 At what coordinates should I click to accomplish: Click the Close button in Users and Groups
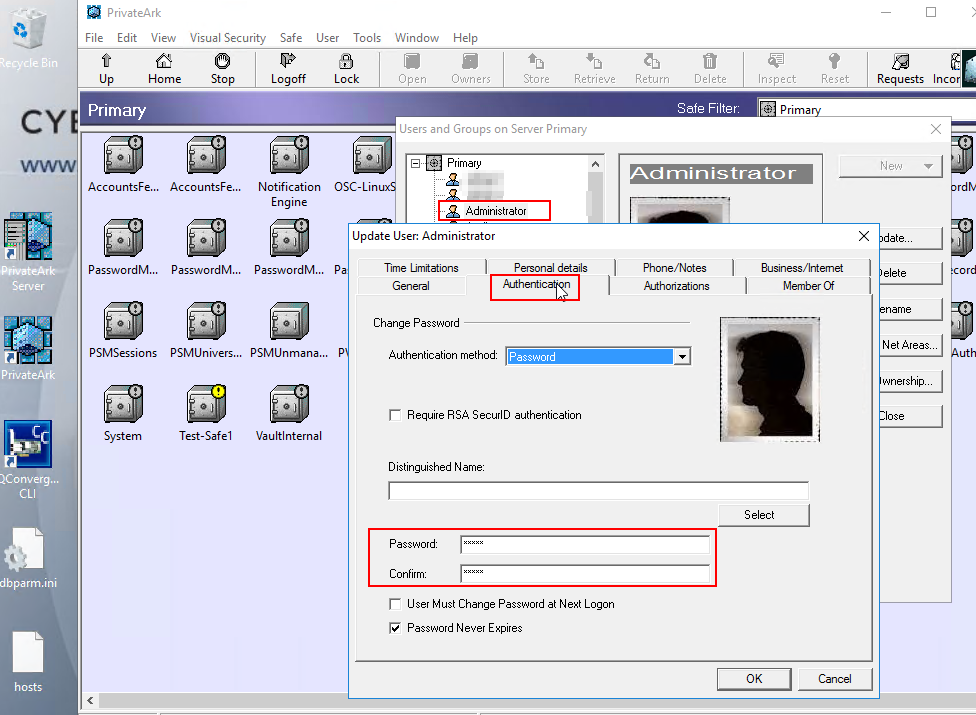coord(909,416)
